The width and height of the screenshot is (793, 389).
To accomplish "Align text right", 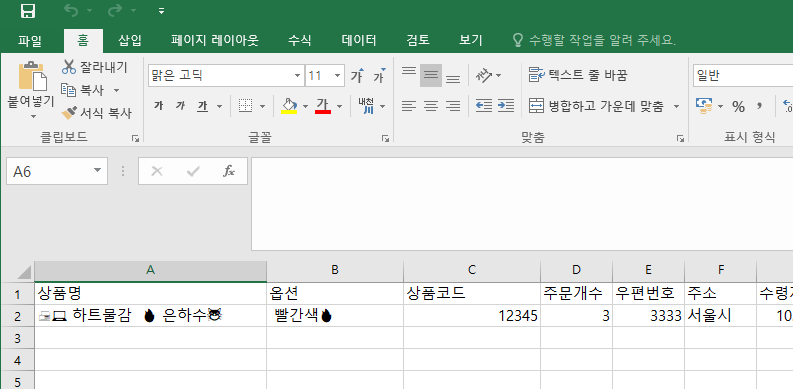I will point(453,106).
